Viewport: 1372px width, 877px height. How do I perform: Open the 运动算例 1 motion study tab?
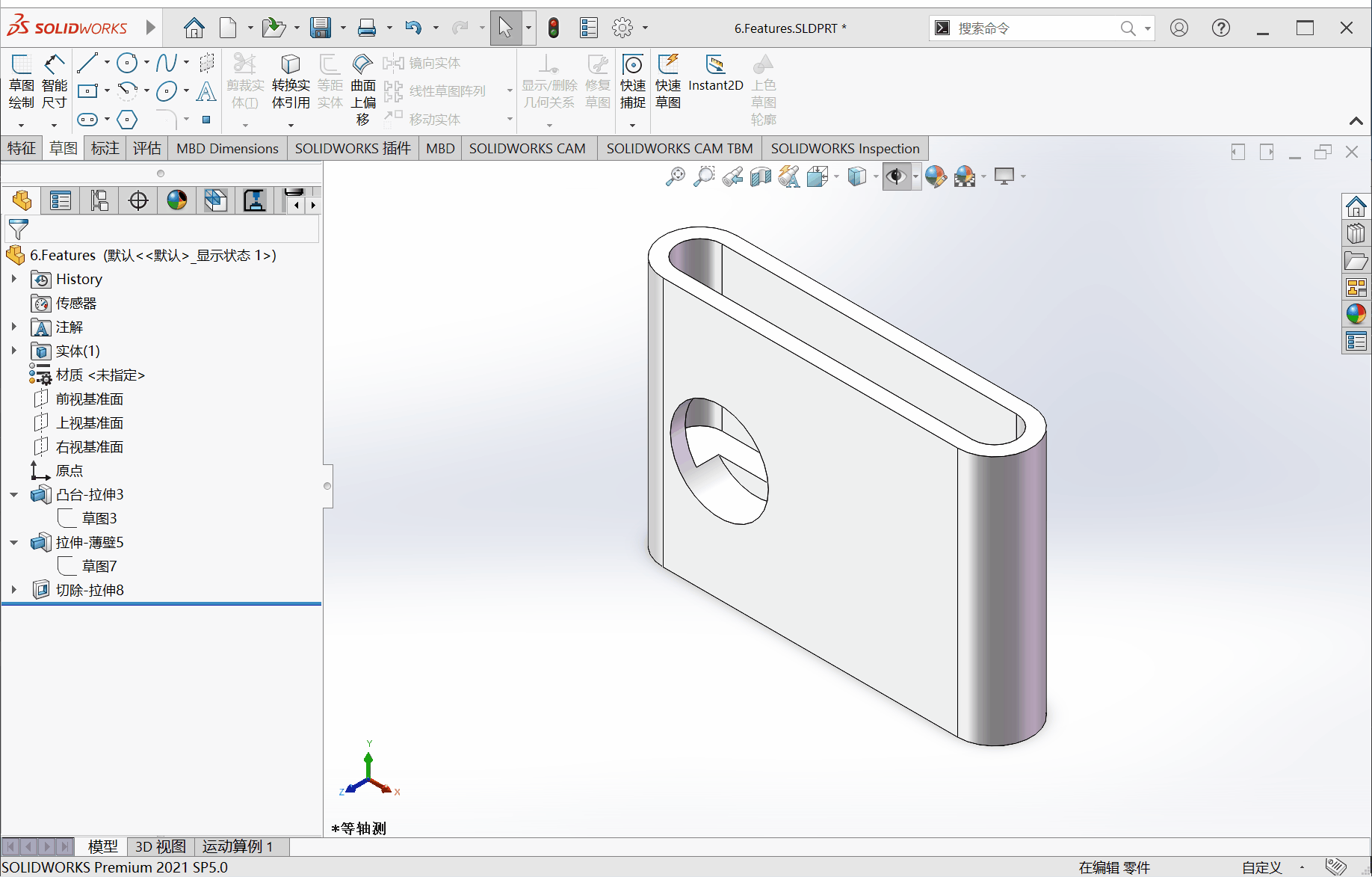coord(238,846)
